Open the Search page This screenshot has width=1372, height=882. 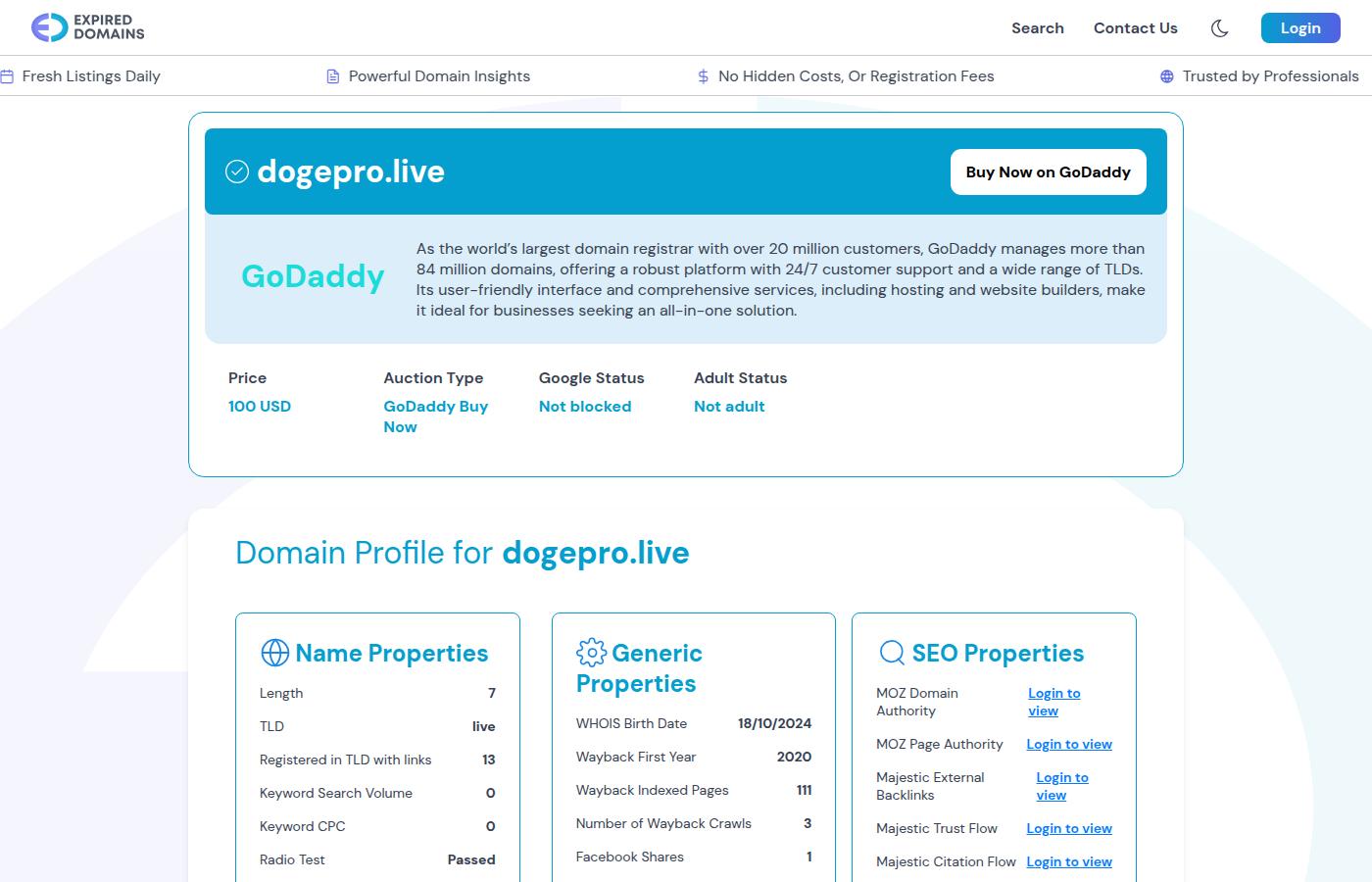pos(1038,28)
